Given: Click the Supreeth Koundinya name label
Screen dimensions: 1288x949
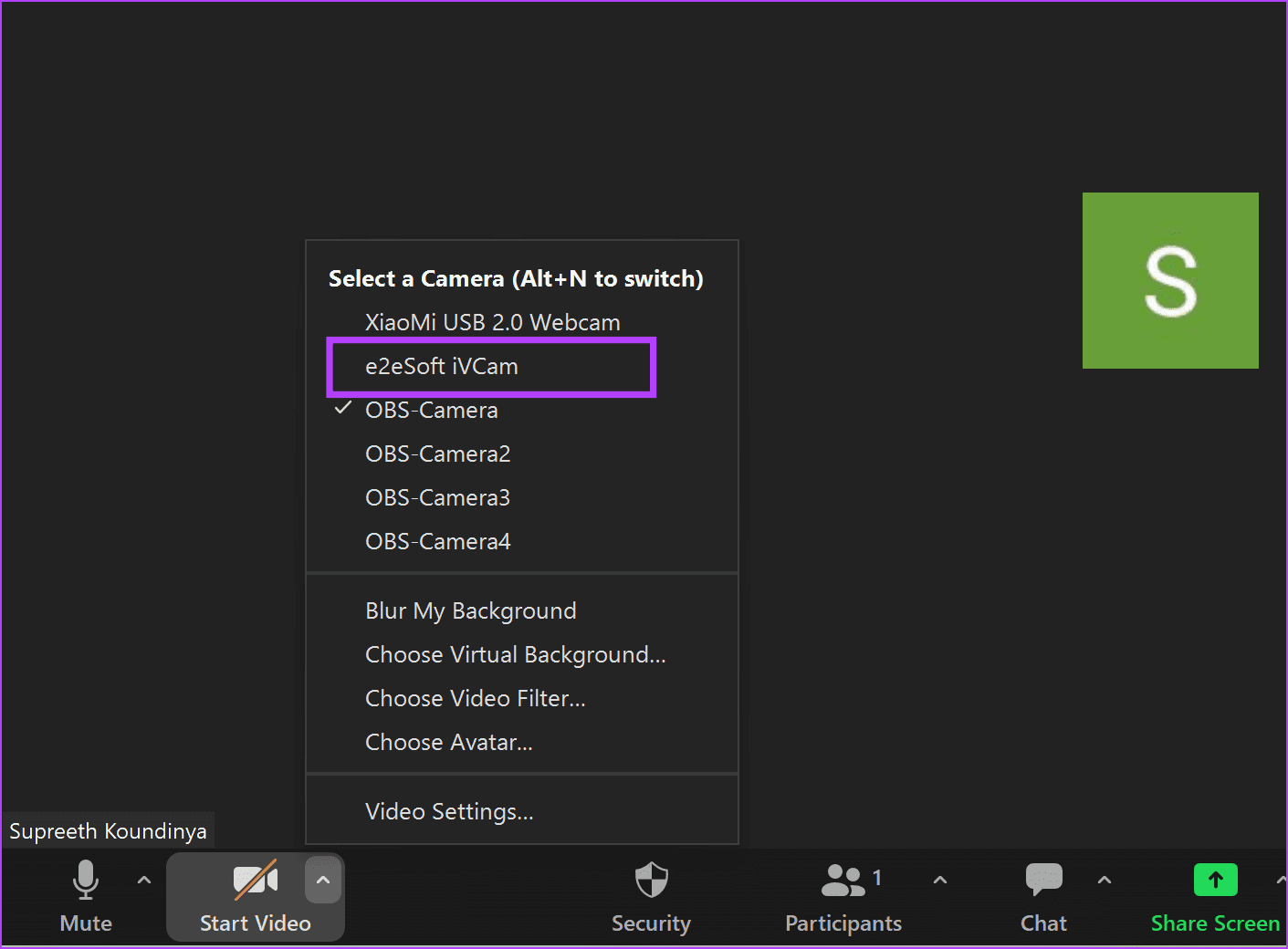Looking at the screenshot, I should click(108, 831).
